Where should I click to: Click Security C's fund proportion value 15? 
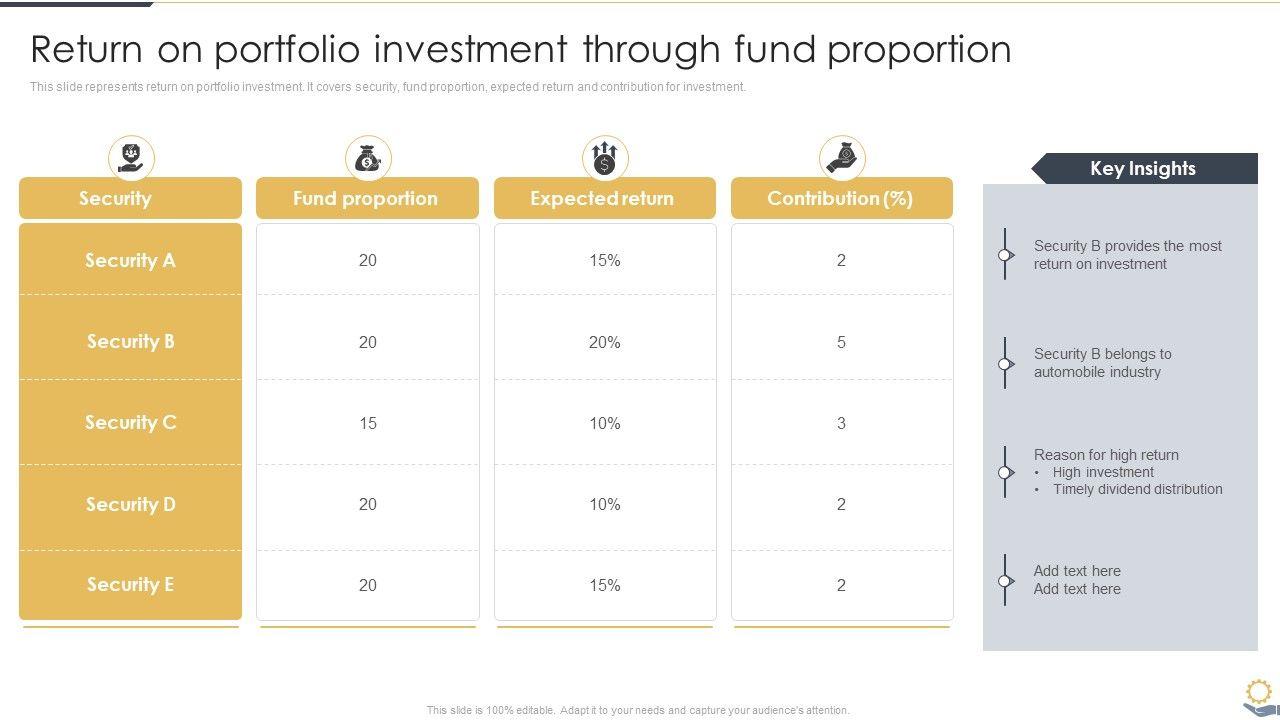point(368,423)
